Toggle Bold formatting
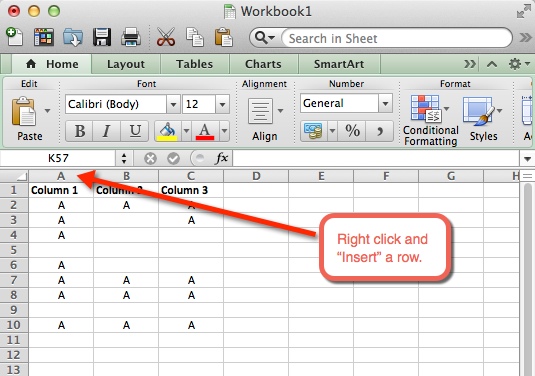The height and width of the screenshot is (376, 535). tap(80, 131)
